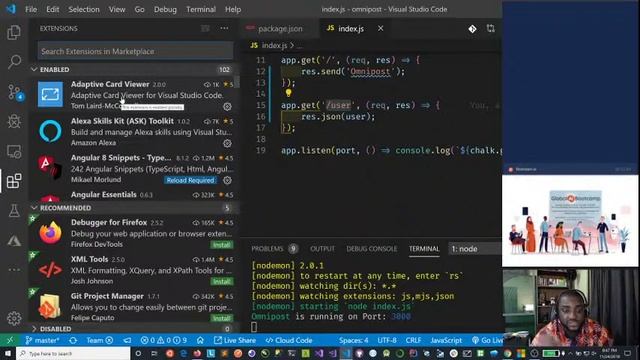
Task: Click split editor icon in editor toolbar
Action: click(x=491, y=28)
